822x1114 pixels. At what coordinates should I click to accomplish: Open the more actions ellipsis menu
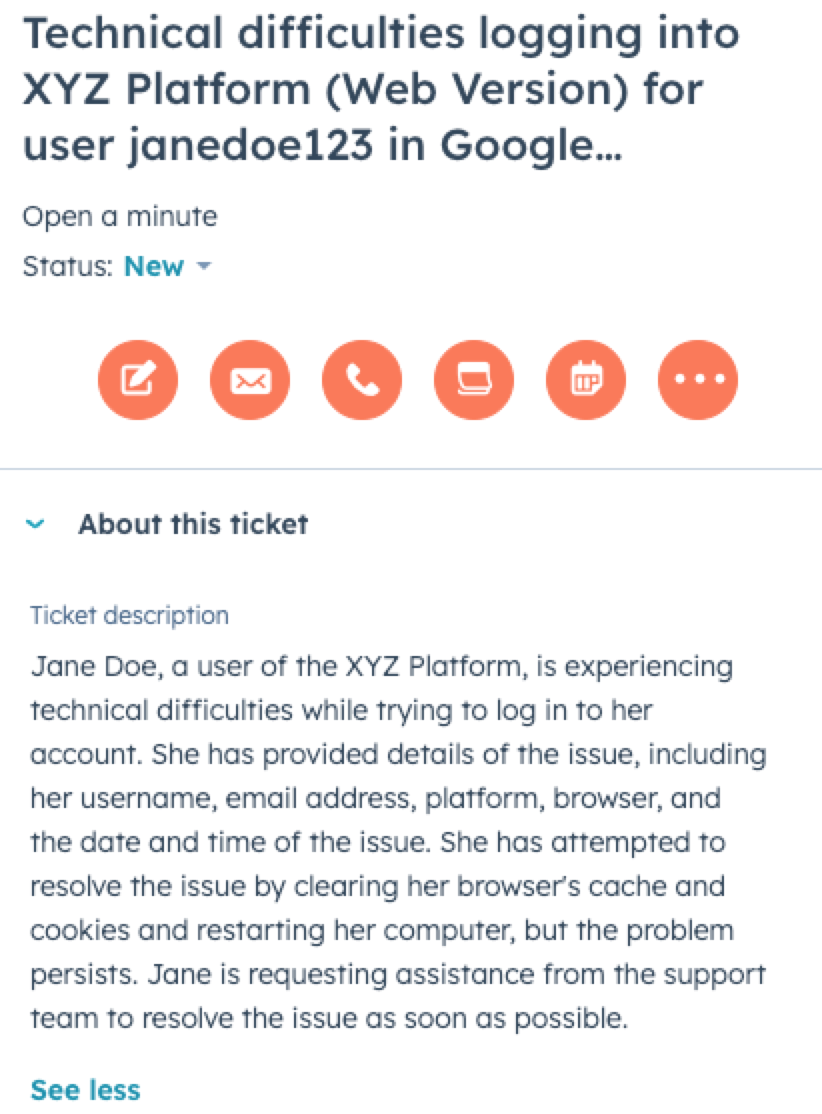698,380
